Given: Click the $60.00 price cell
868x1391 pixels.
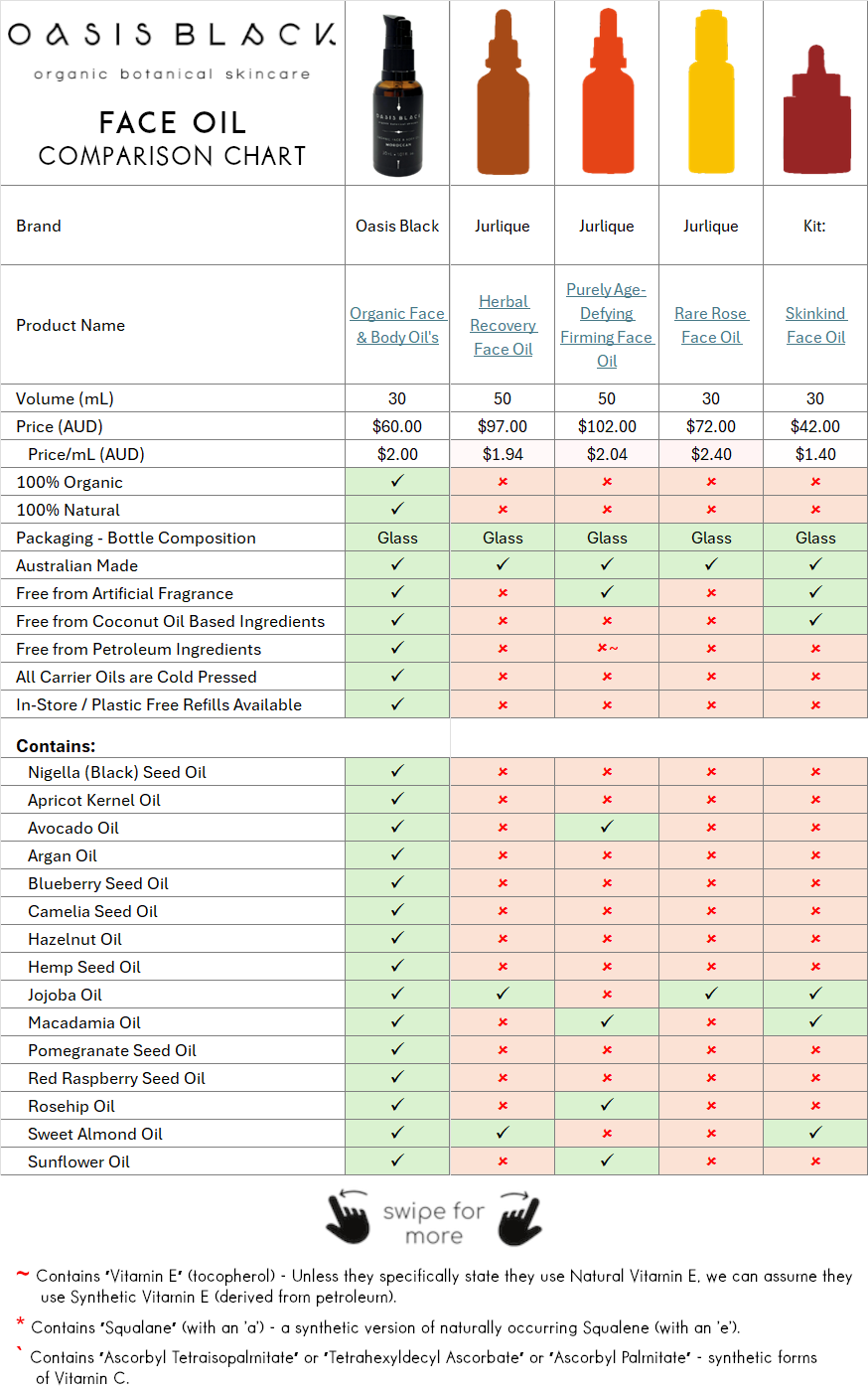Looking at the screenshot, I should point(397,426).
